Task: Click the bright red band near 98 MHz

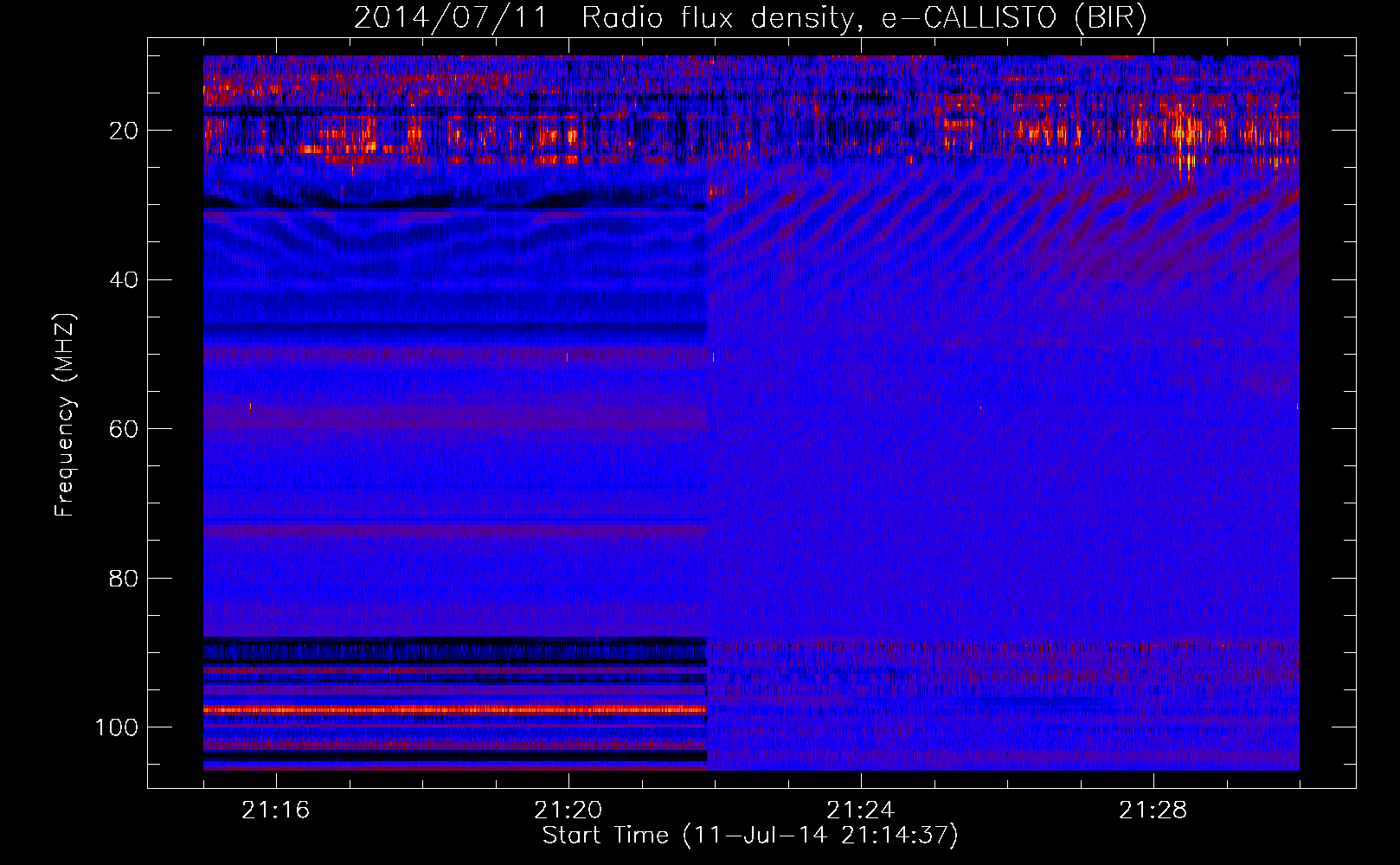Action: pyautogui.click(x=455, y=709)
